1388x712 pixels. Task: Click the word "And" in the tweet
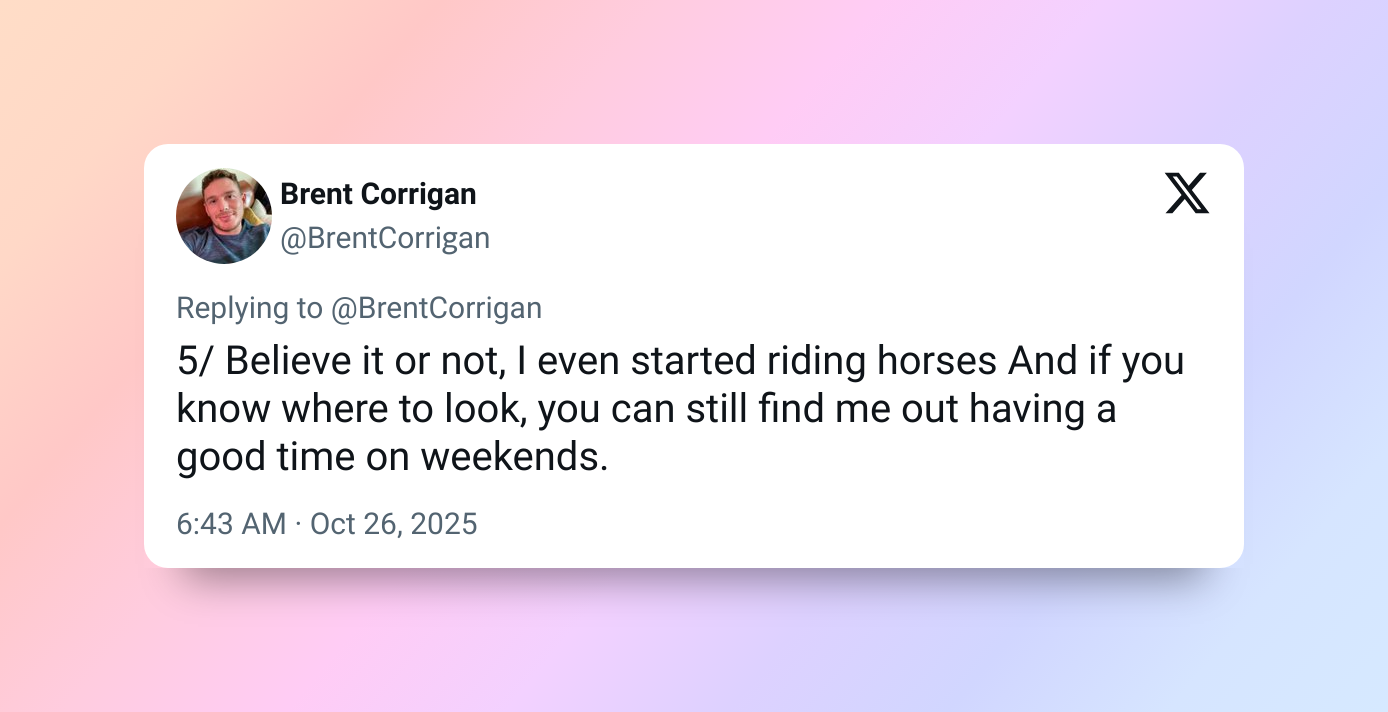point(1042,361)
